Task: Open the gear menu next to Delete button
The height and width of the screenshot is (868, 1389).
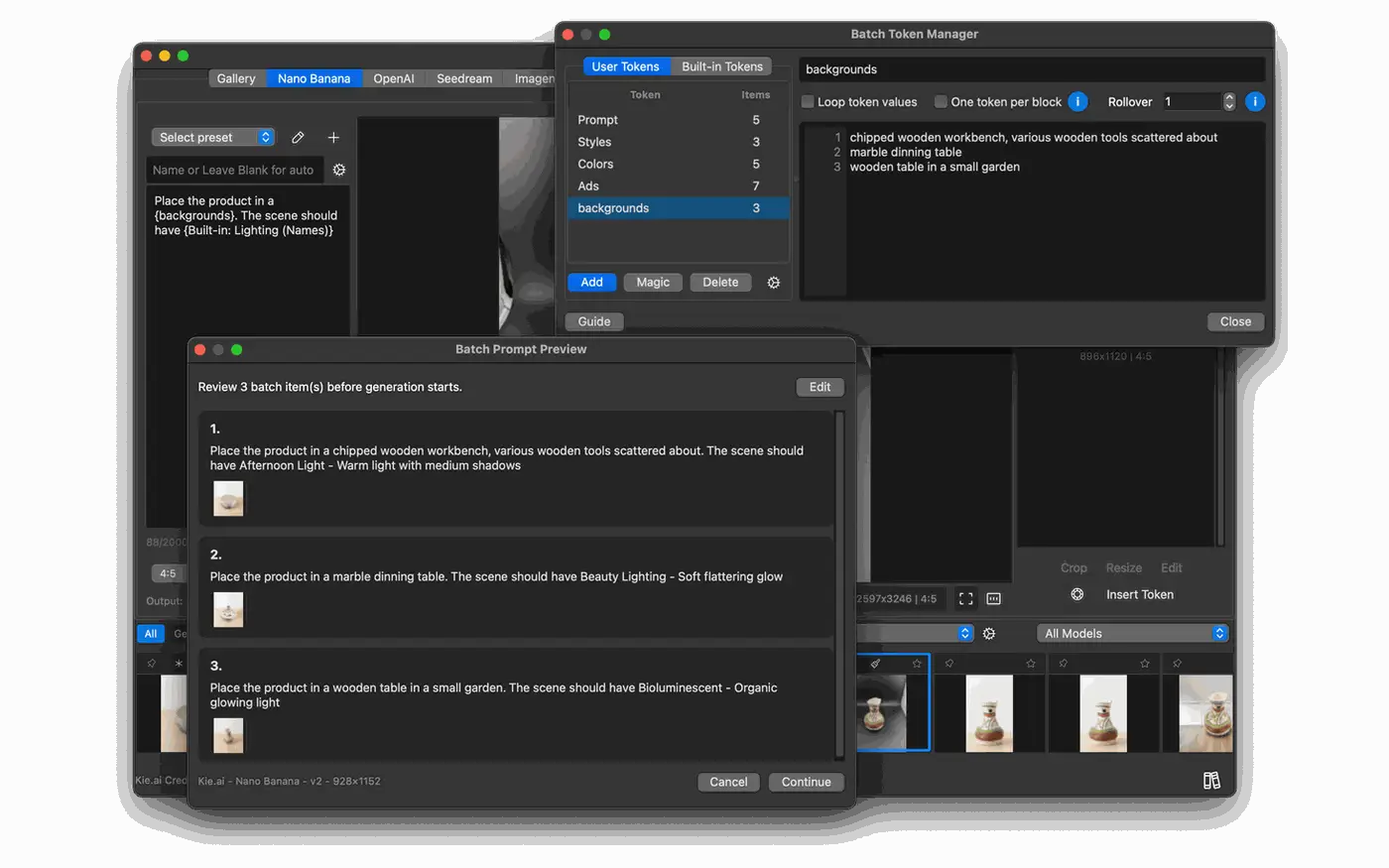Action: (x=774, y=283)
